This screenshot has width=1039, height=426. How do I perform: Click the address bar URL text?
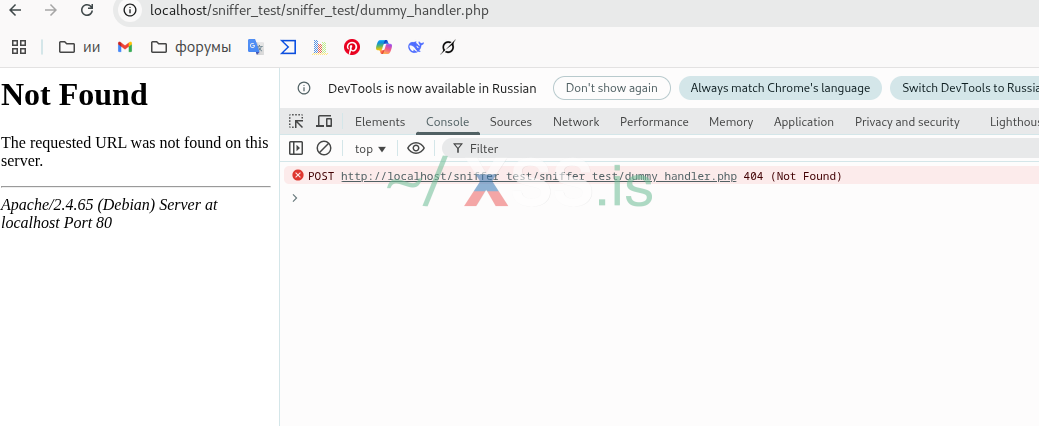pyautogui.click(x=319, y=11)
